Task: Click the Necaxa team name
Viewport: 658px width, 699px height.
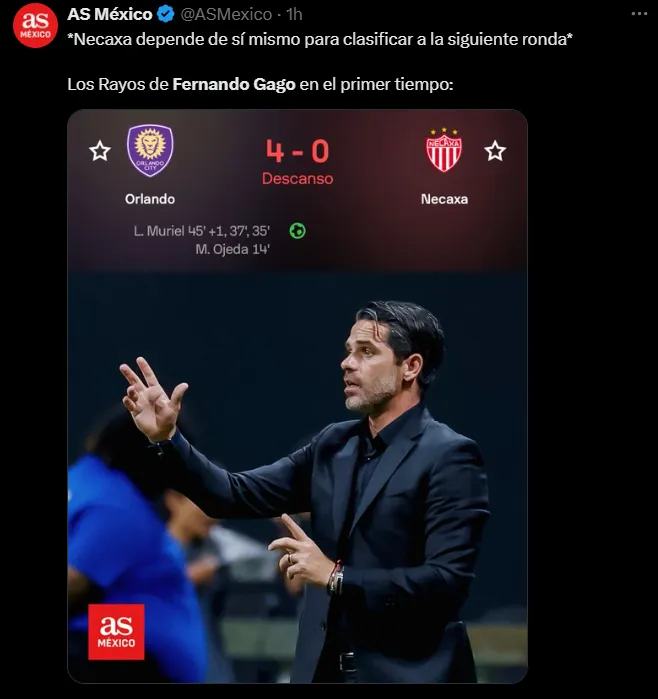Action: click(444, 199)
